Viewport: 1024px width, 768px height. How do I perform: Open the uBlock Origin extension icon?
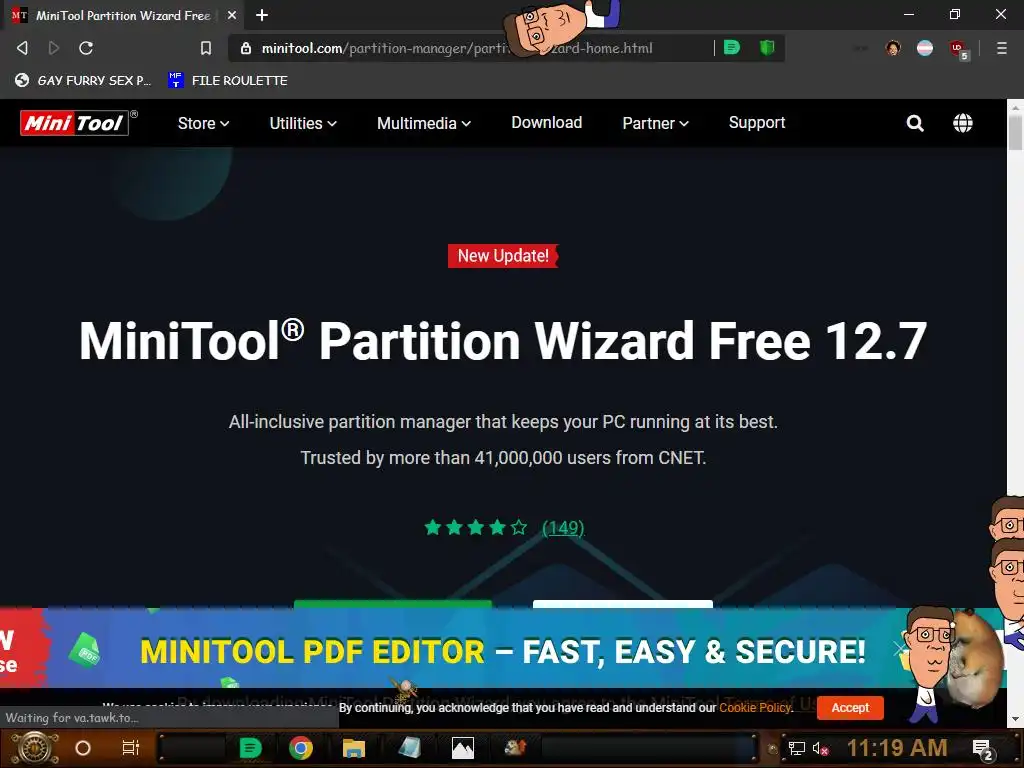pos(958,49)
